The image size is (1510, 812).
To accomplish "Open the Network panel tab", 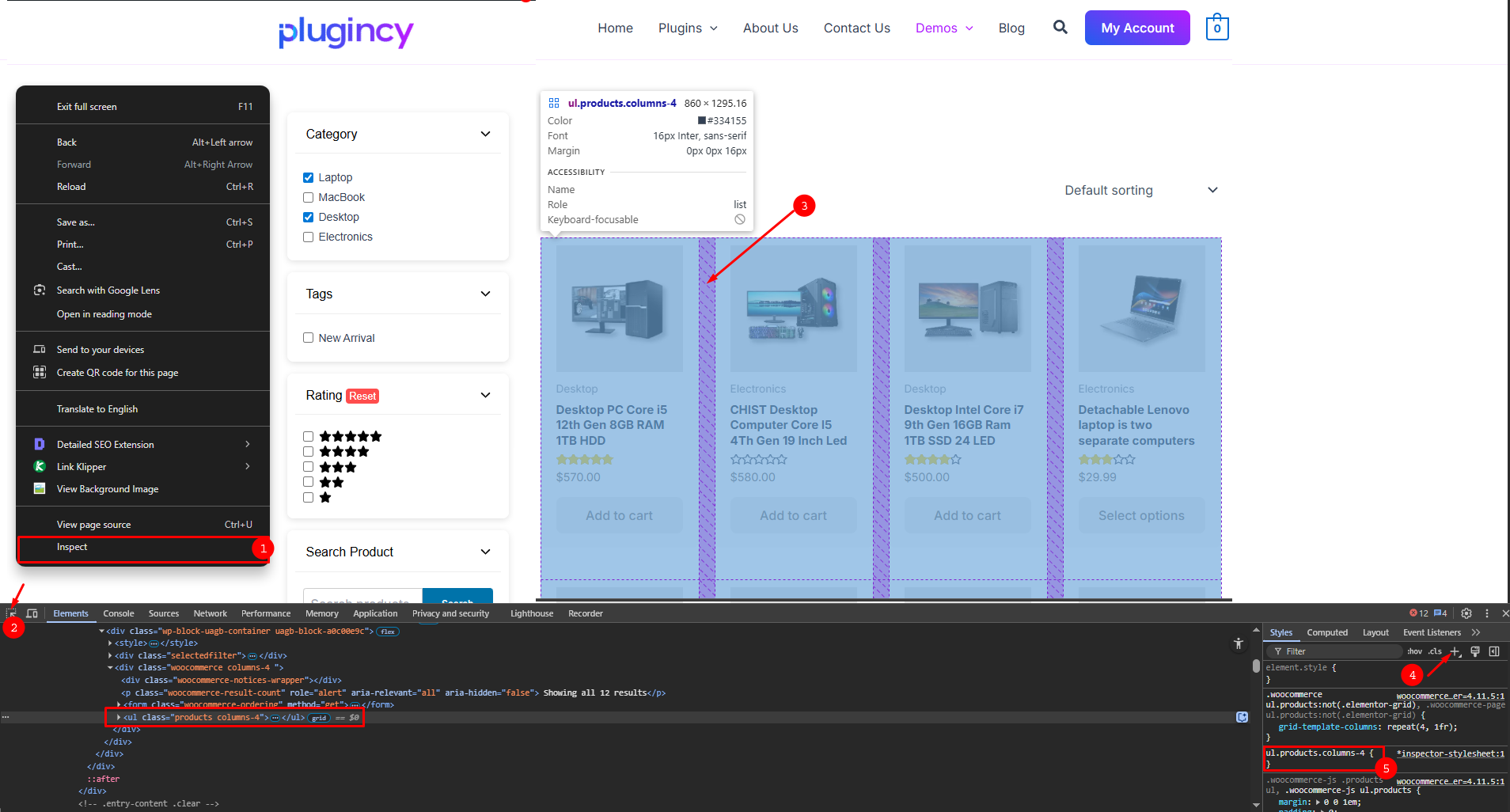I will click(210, 613).
